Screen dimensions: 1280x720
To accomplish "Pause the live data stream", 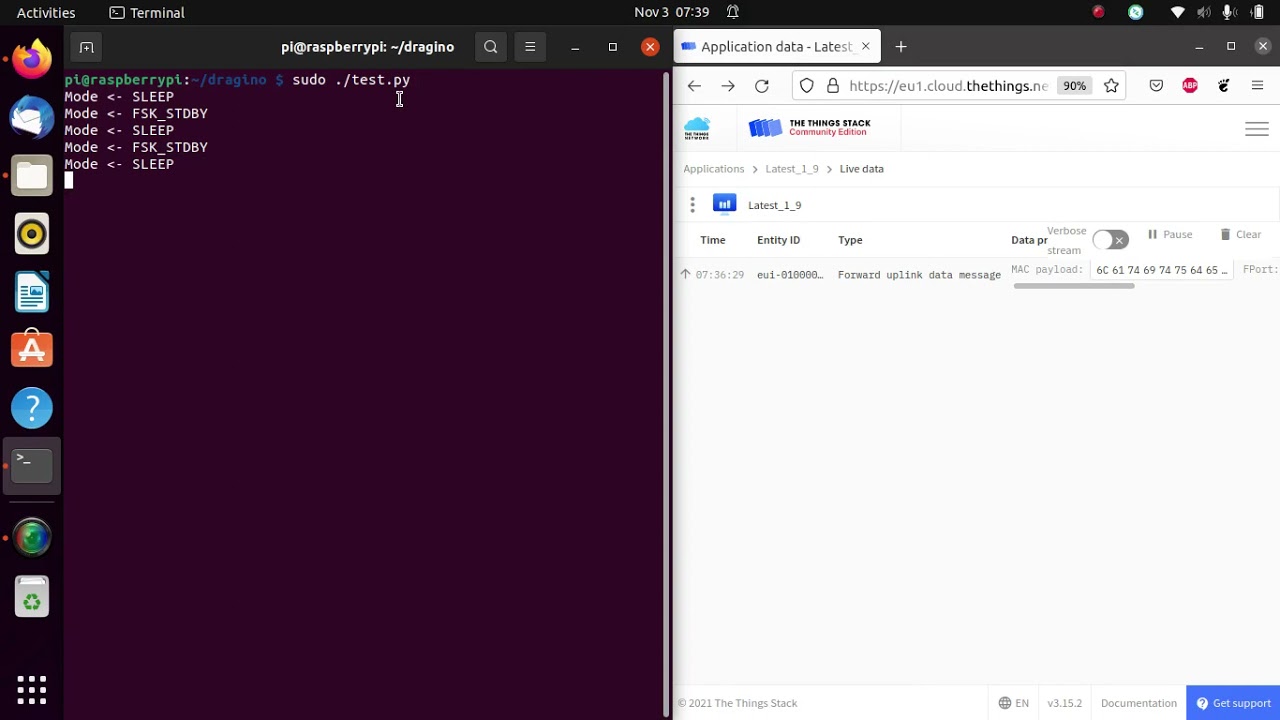I will pos(1169,234).
